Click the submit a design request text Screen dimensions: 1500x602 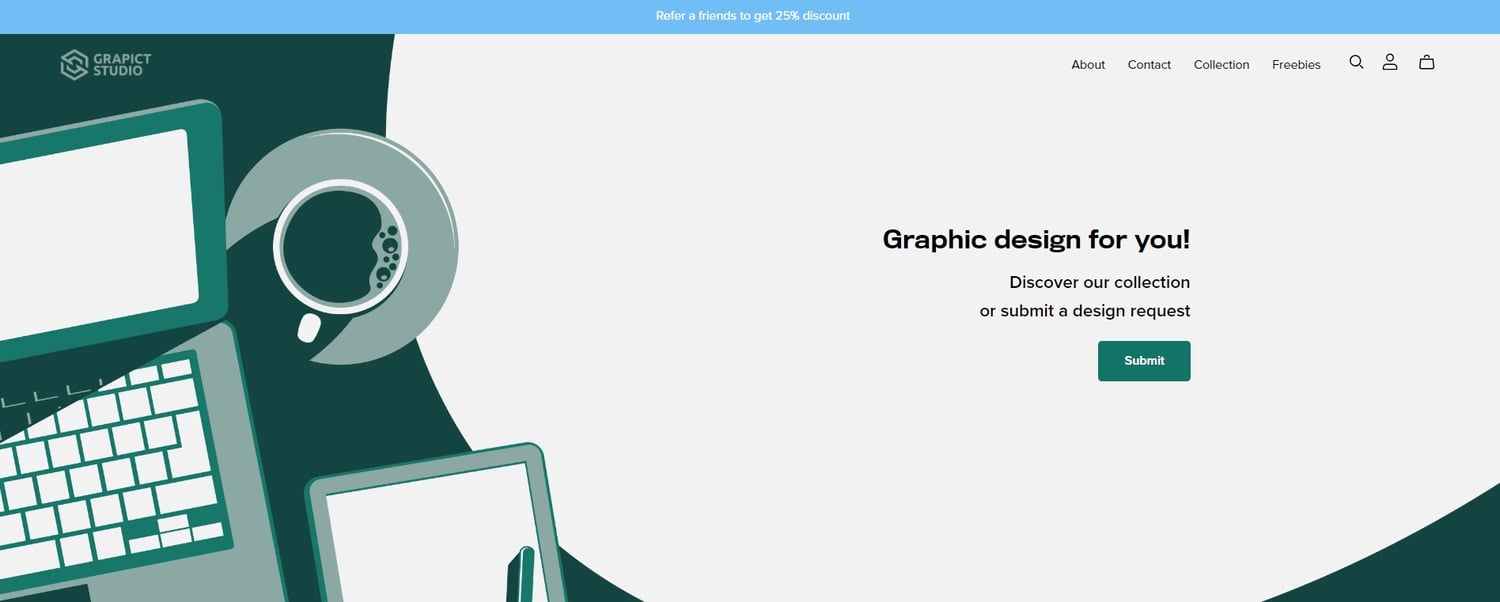(x=1085, y=310)
